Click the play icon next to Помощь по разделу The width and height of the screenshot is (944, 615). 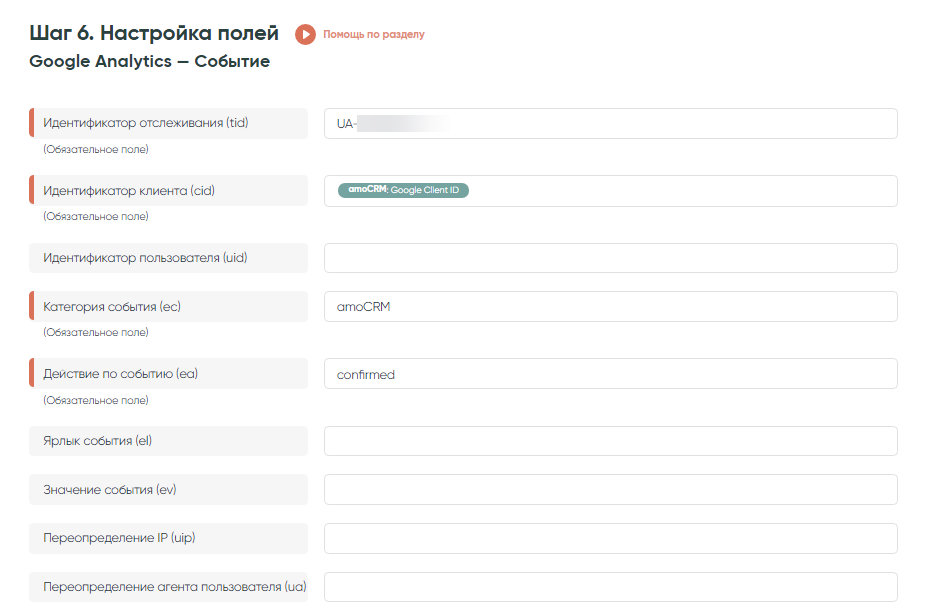pyautogui.click(x=305, y=34)
